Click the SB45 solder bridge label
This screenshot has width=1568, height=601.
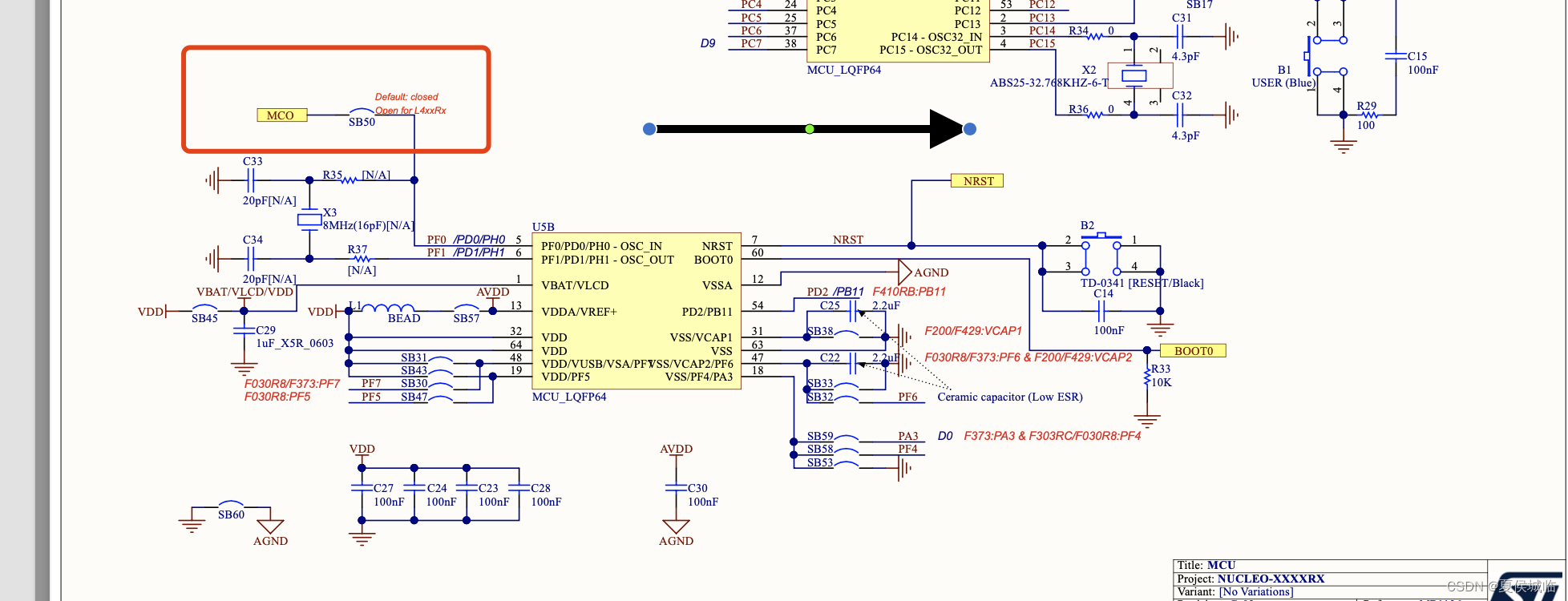(204, 318)
